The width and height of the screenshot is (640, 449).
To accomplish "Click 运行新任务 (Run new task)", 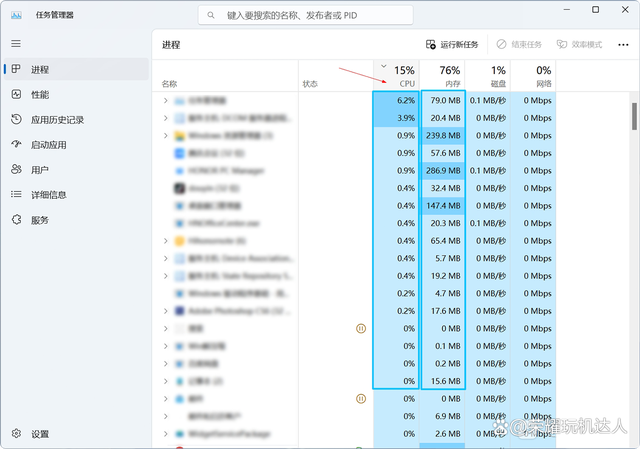I will tap(455, 45).
